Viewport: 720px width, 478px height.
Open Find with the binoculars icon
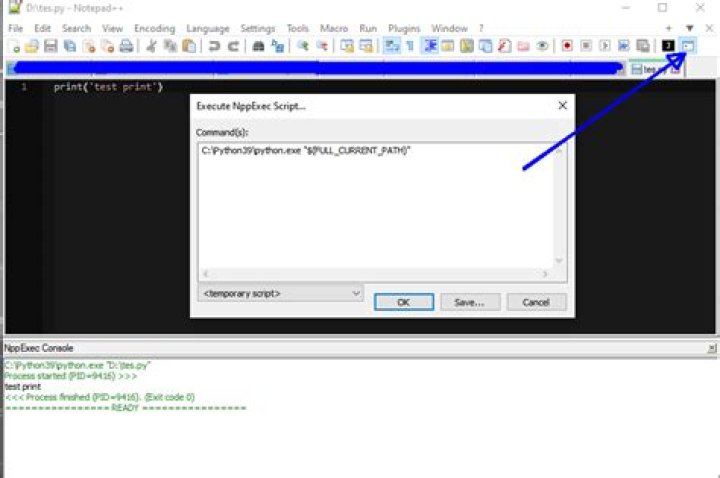click(x=259, y=46)
